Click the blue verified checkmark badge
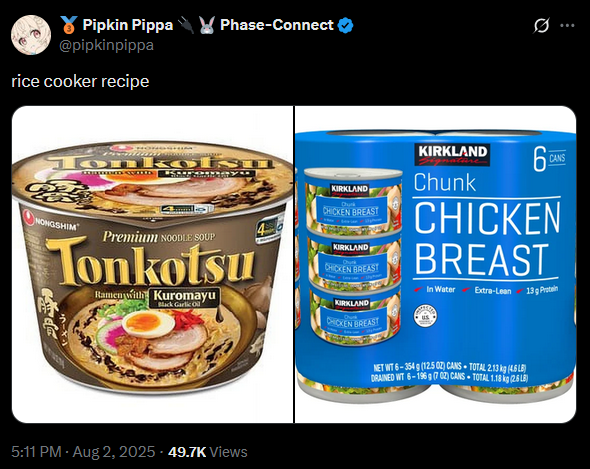 point(345,25)
